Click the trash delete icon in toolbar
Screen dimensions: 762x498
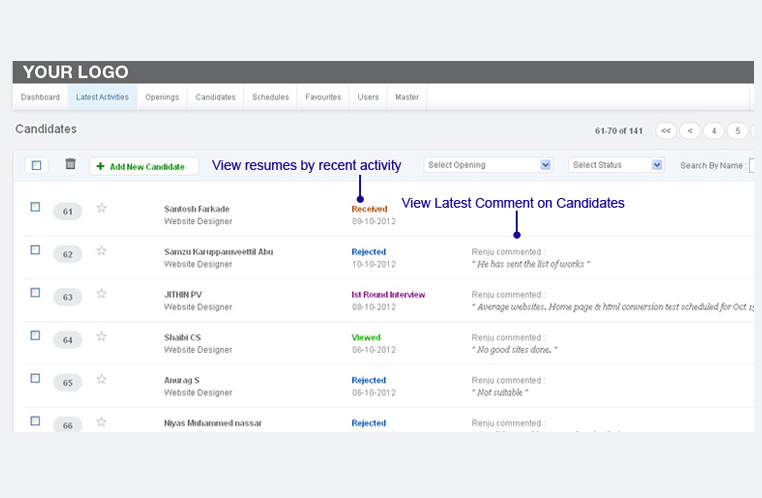coord(70,165)
